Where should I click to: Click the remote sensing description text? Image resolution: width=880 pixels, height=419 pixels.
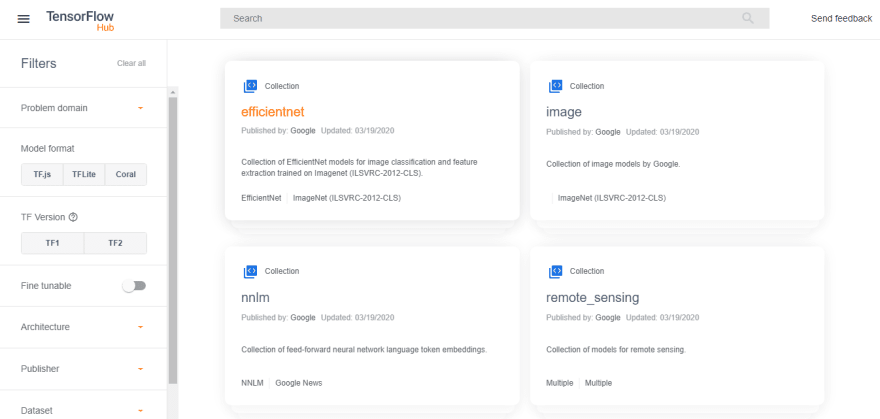pos(616,349)
